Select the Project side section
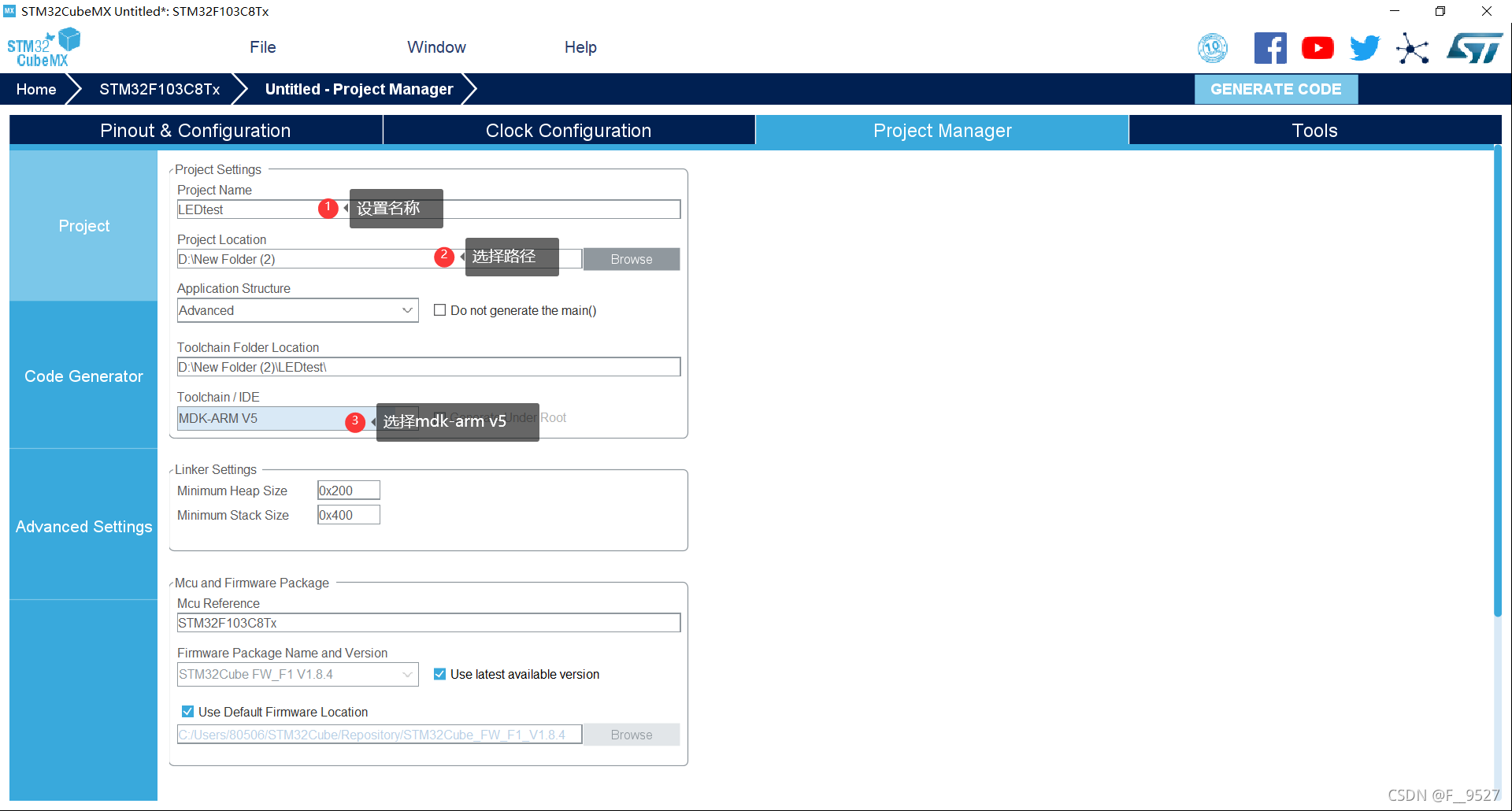Viewport: 1512px width, 811px height. pyautogui.click(x=83, y=226)
